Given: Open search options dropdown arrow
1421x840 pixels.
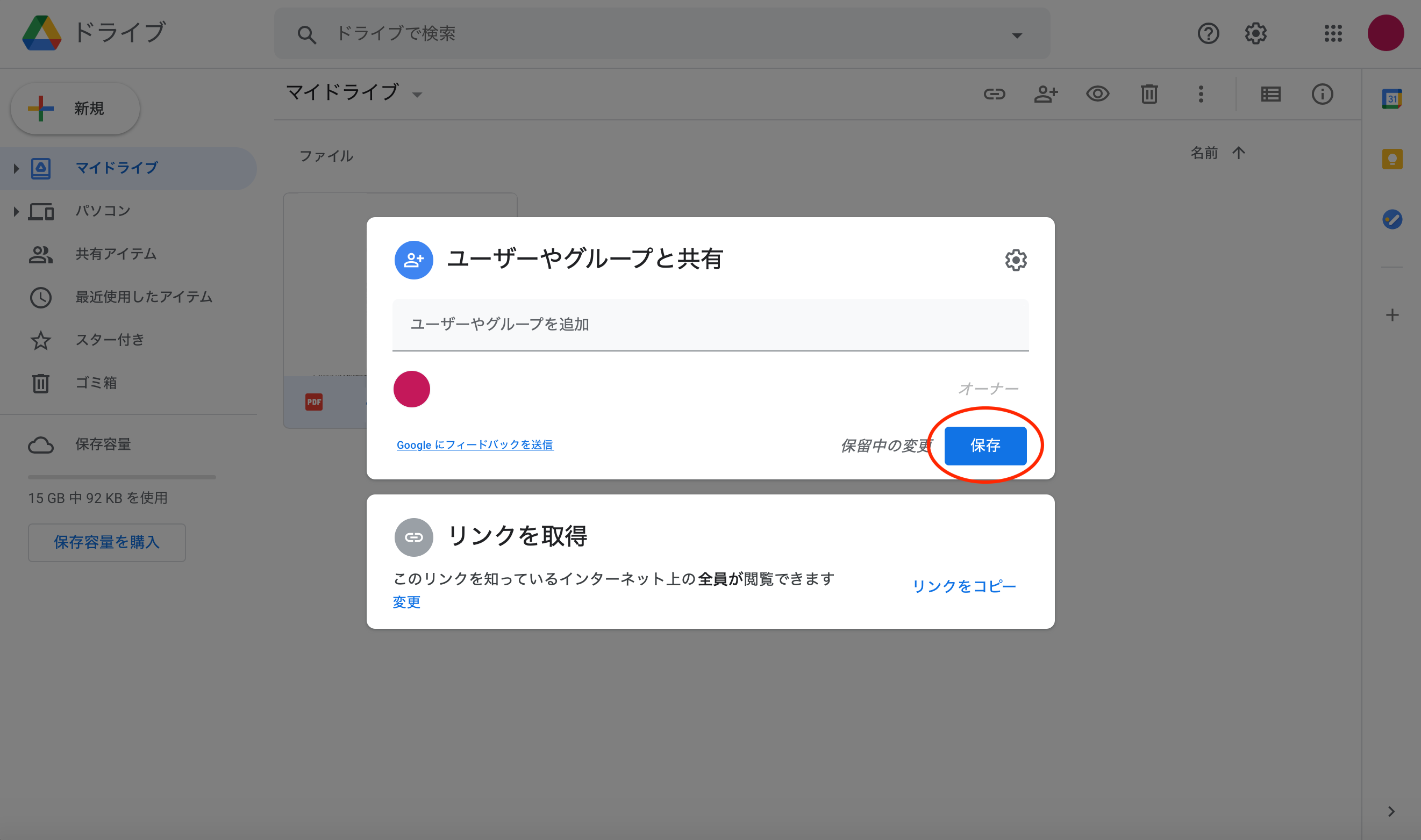Looking at the screenshot, I should [1017, 35].
